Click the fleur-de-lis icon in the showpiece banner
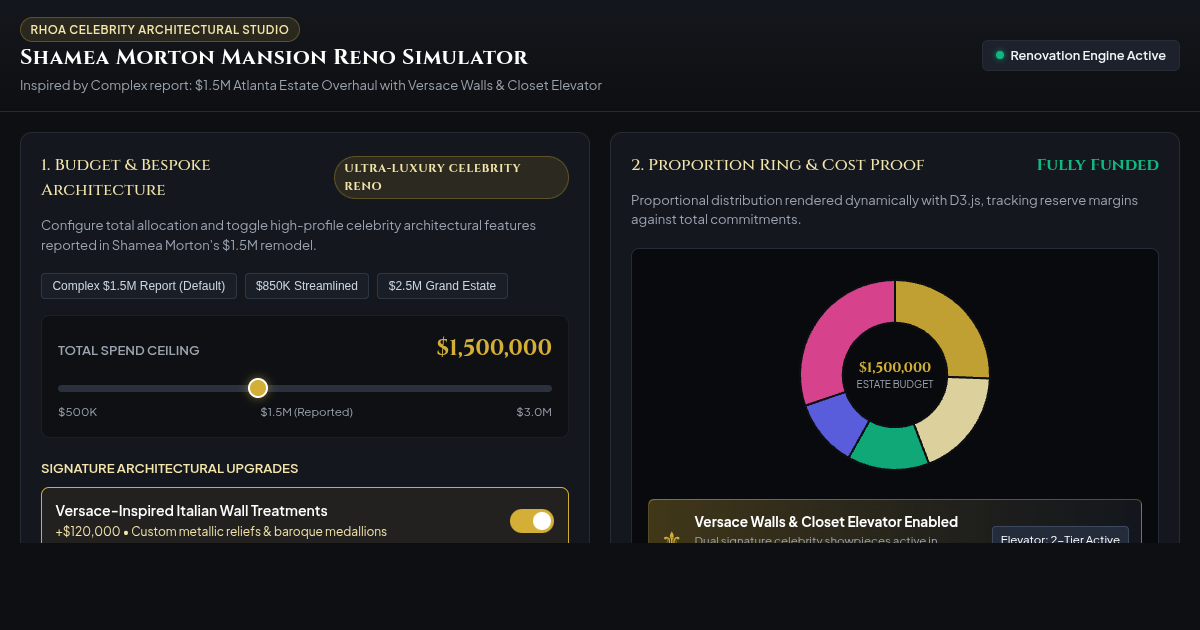1200x630 pixels. (672, 538)
